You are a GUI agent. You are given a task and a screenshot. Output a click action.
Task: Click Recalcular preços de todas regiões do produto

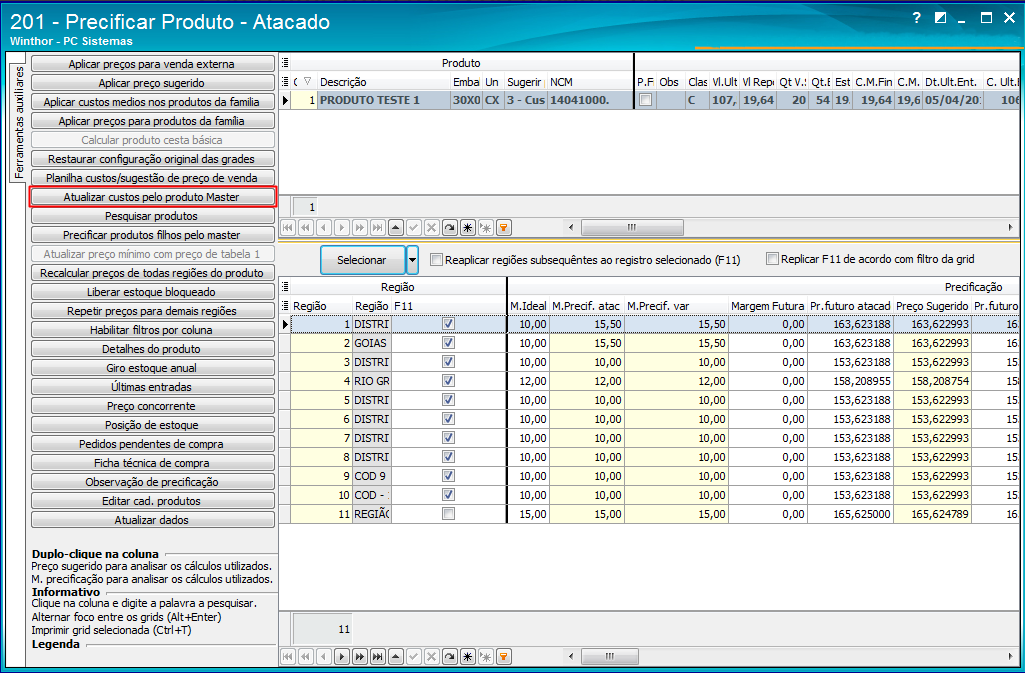[x=152, y=272]
